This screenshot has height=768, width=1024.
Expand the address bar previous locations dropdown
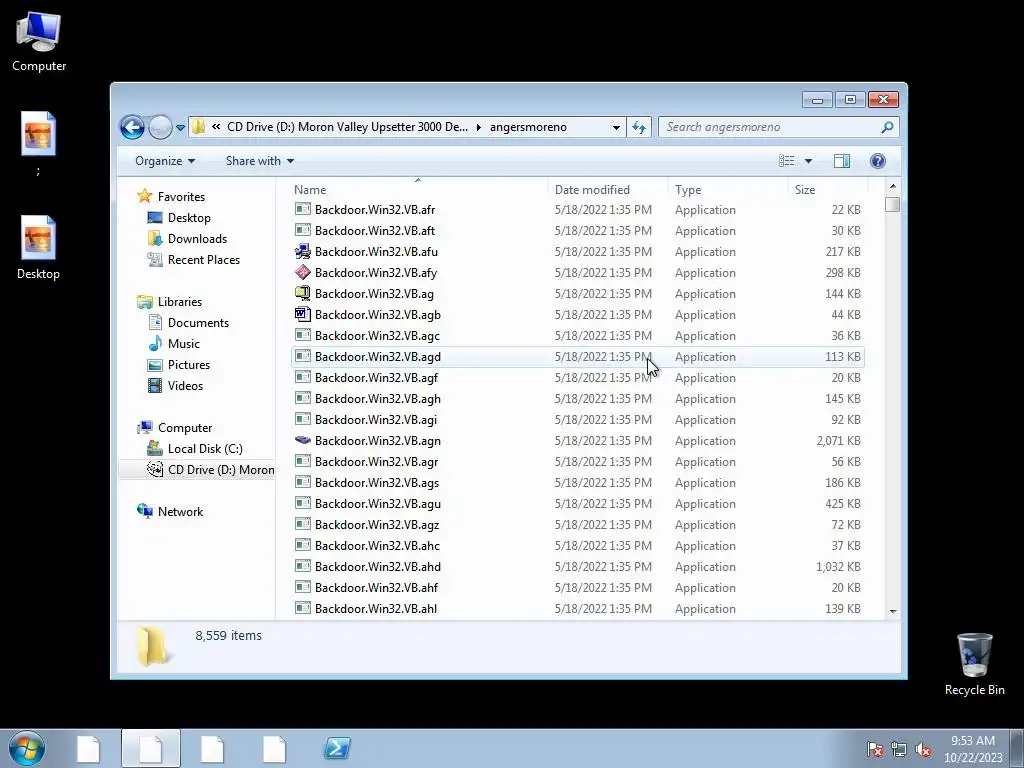point(616,127)
